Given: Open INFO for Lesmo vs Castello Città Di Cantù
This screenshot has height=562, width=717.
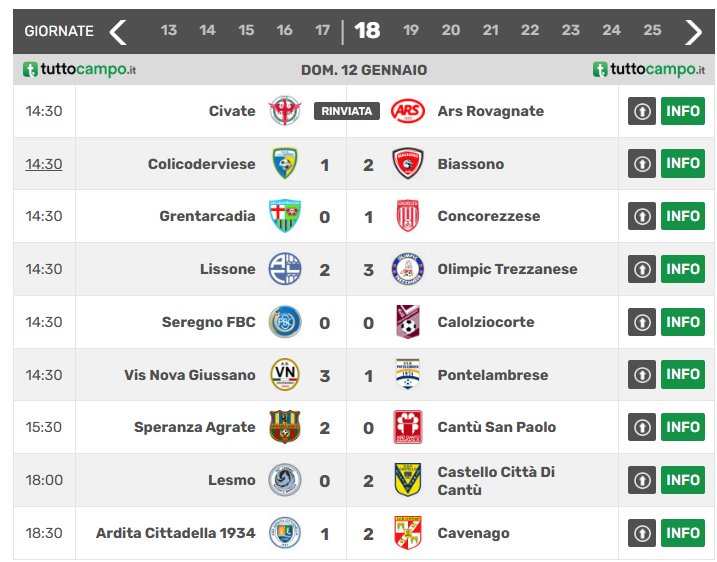Looking at the screenshot, I should [x=682, y=480].
